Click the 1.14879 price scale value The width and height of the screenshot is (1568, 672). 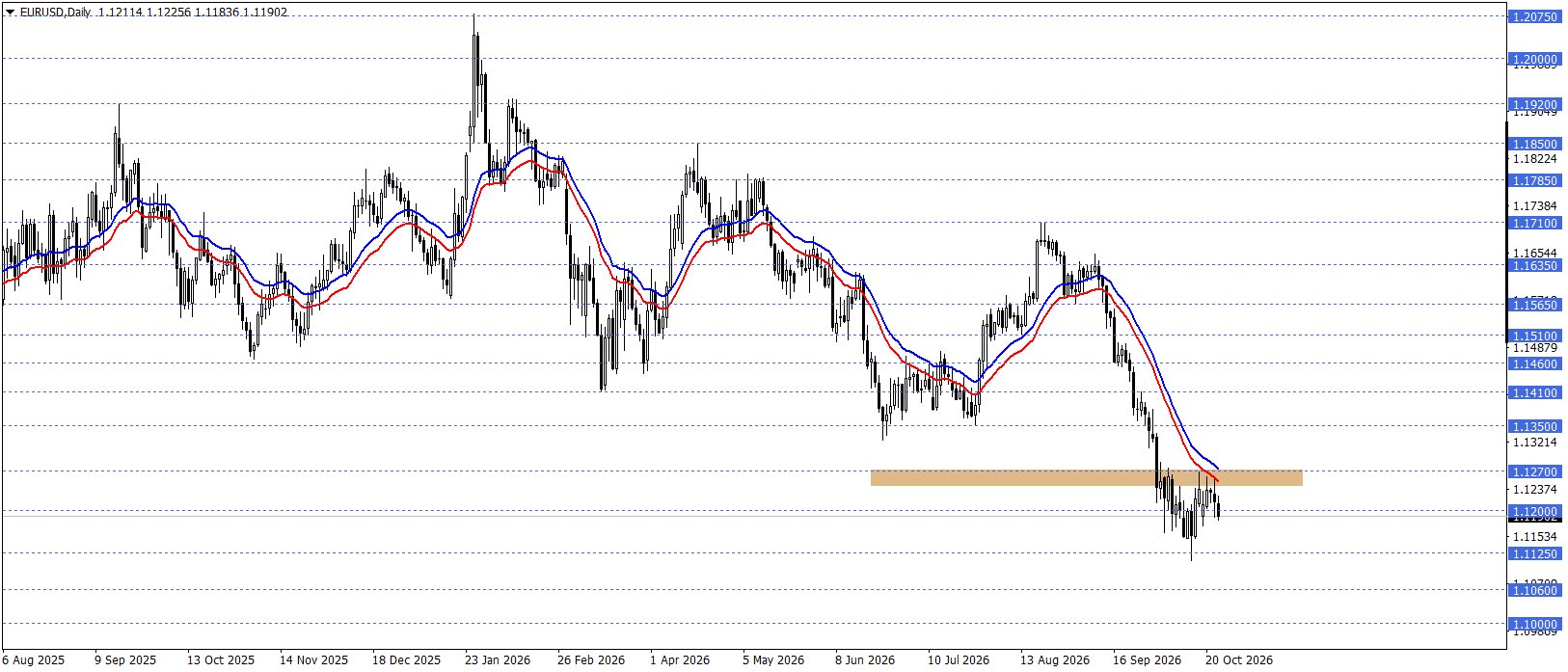[1534, 347]
